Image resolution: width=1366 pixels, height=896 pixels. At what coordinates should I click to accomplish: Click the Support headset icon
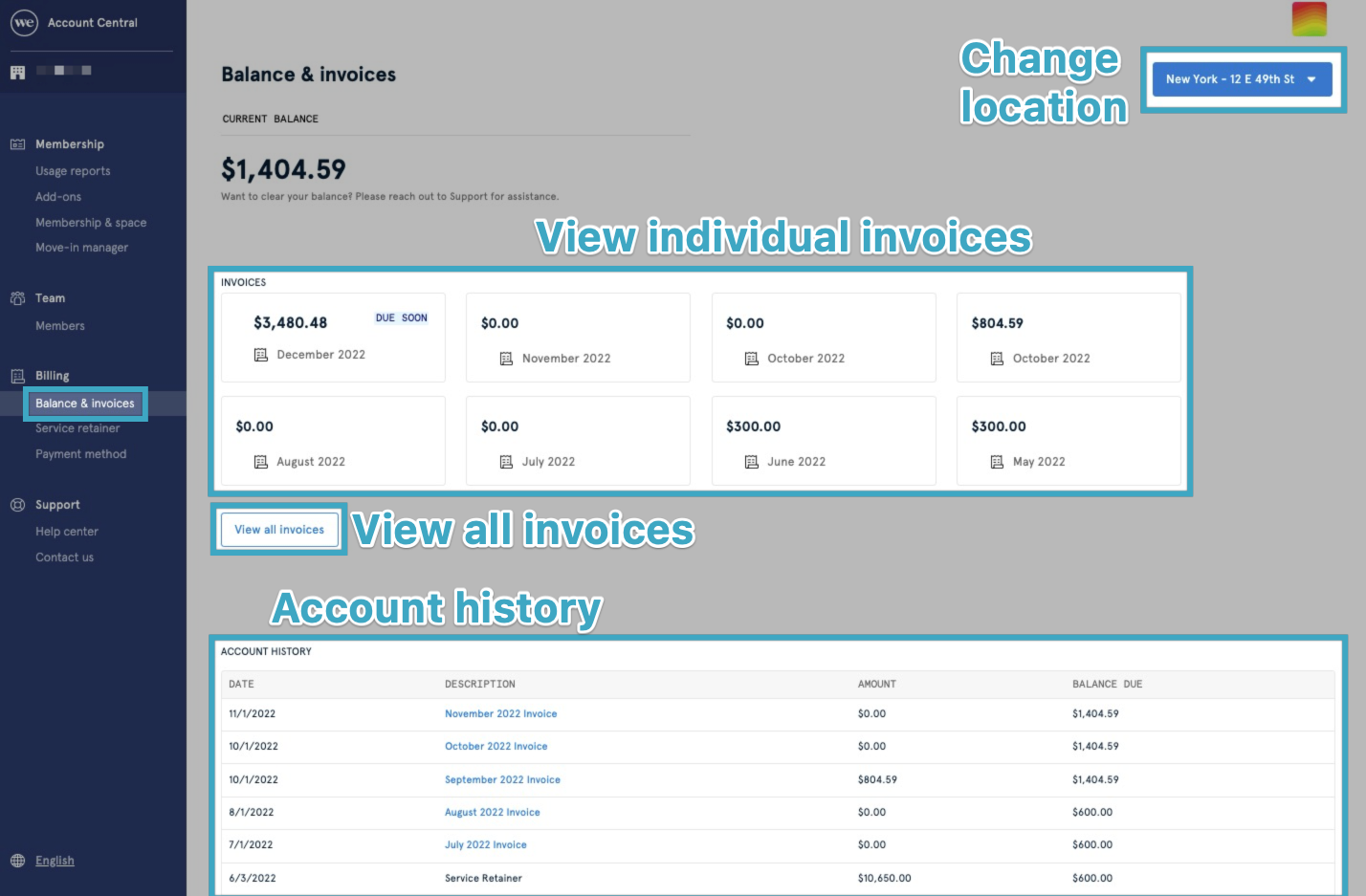tap(18, 504)
